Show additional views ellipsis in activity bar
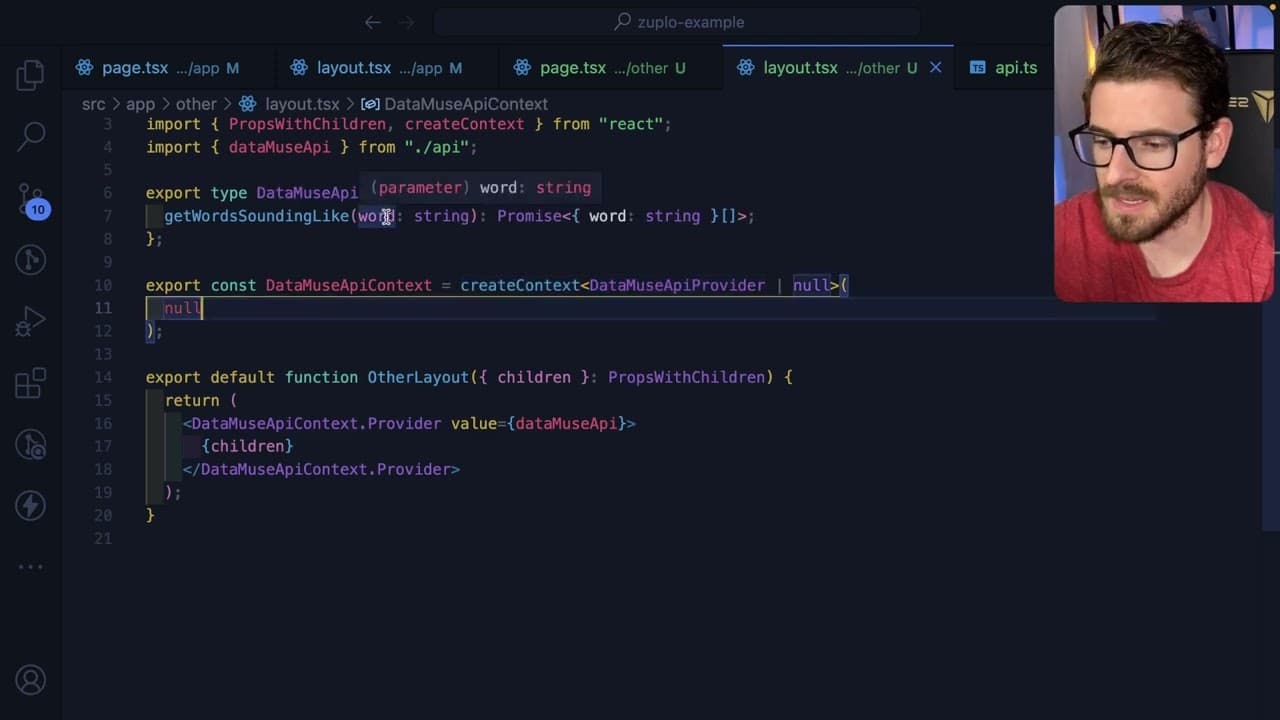Screen dimensions: 1280x720 tap(31, 567)
